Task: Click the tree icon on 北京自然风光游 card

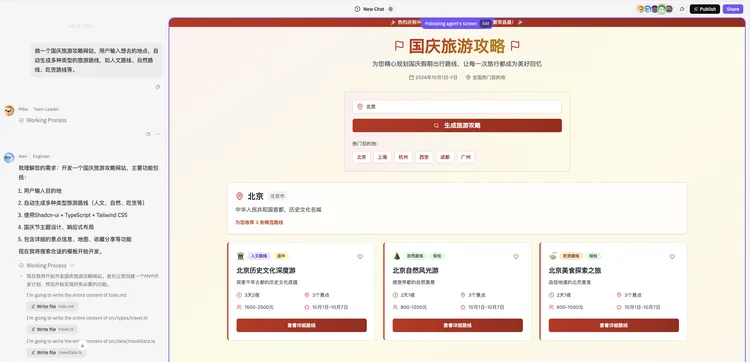Action: (x=397, y=256)
